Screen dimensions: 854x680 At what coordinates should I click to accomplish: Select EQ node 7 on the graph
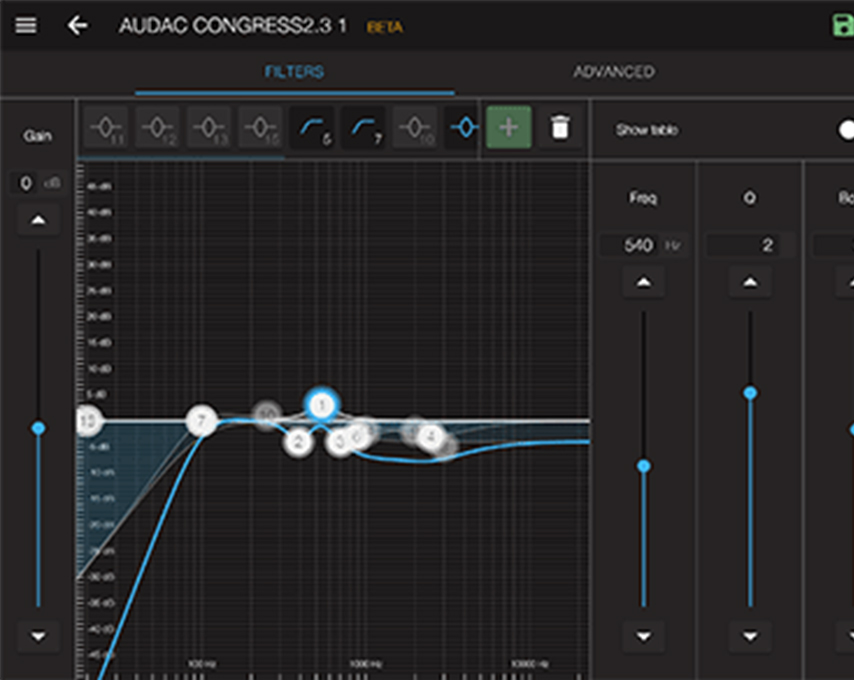[202, 421]
